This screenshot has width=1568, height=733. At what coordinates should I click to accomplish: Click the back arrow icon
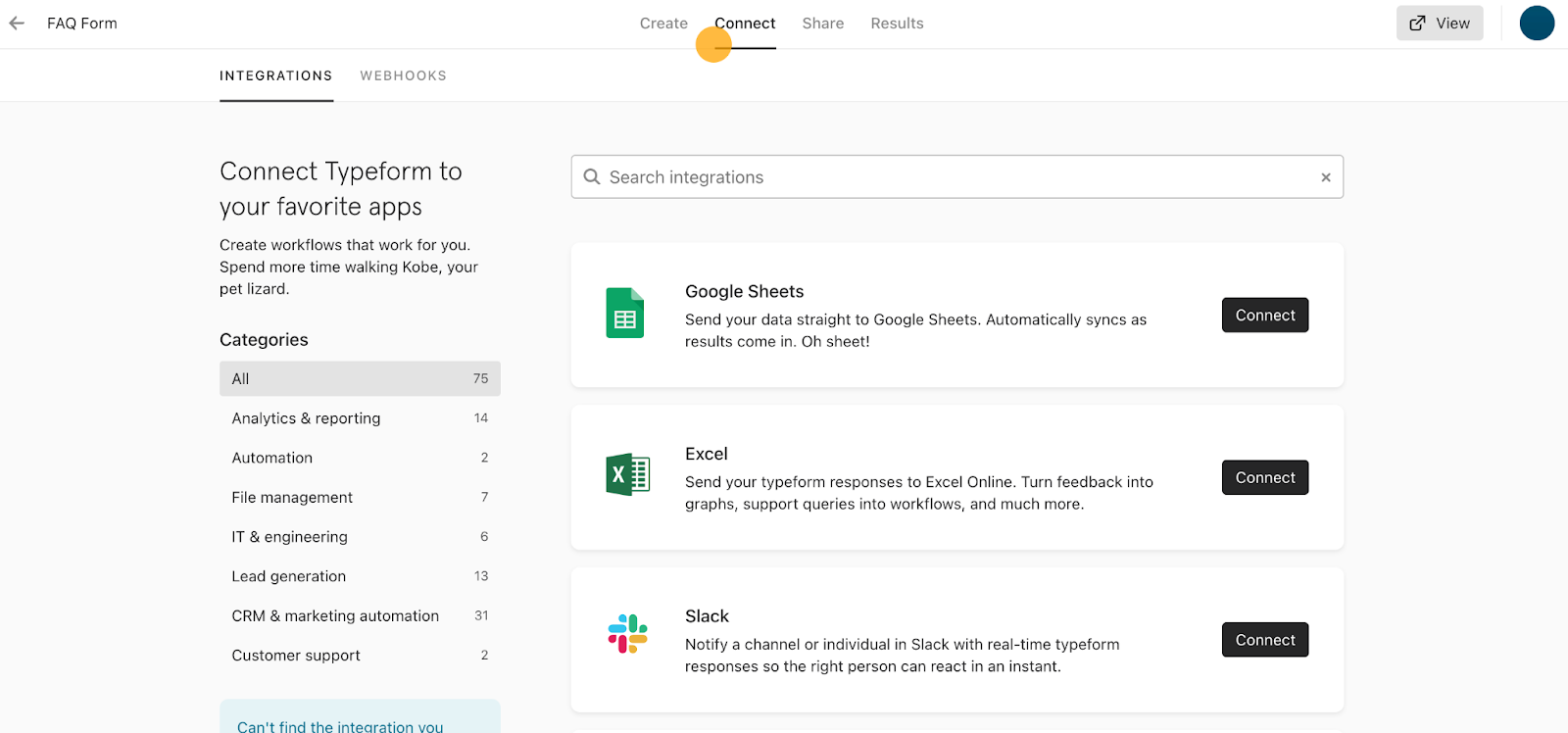click(x=17, y=24)
